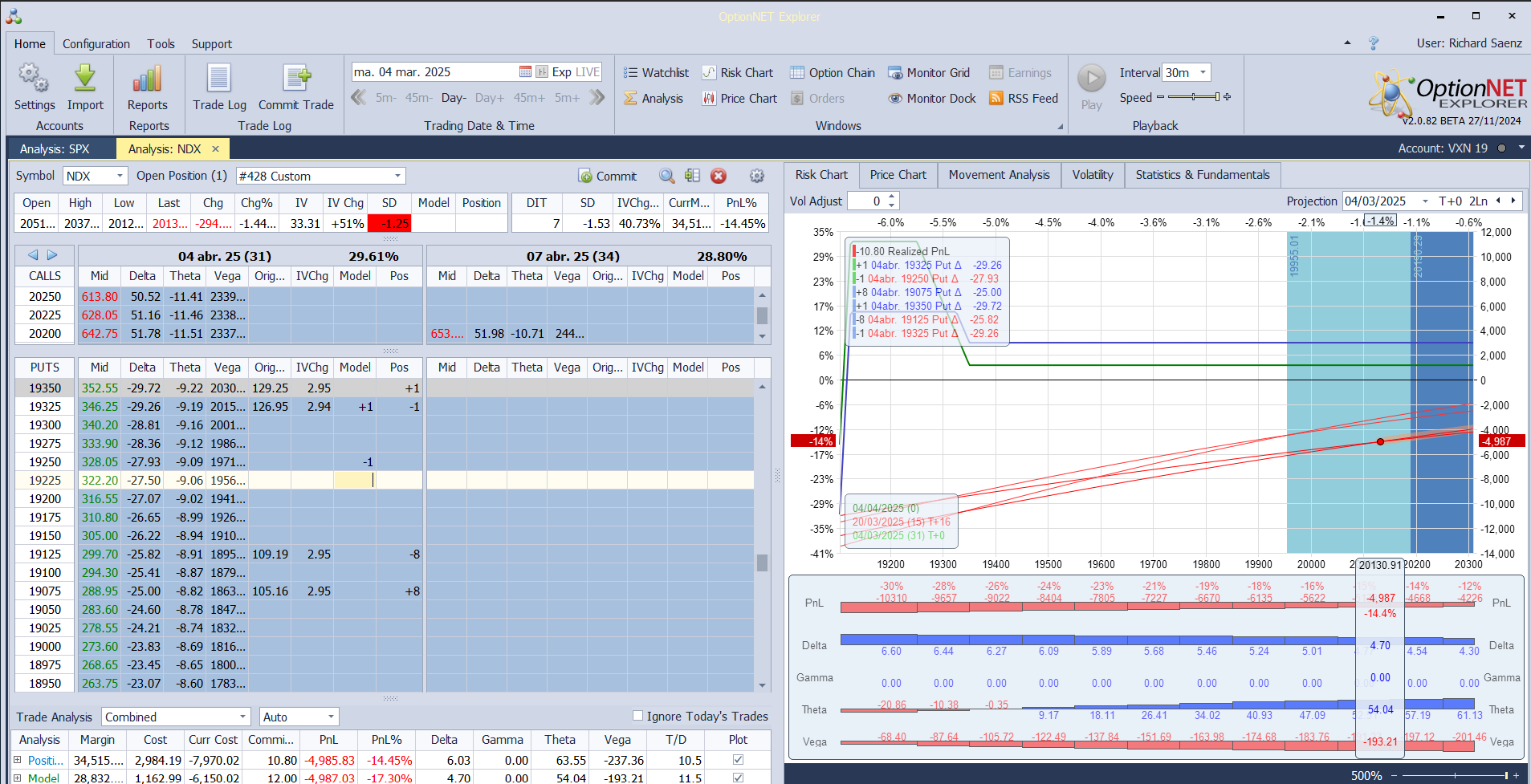Viewport: 1531px width, 784px height.
Task: Open the Watchlist window
Action: point(656,72)
